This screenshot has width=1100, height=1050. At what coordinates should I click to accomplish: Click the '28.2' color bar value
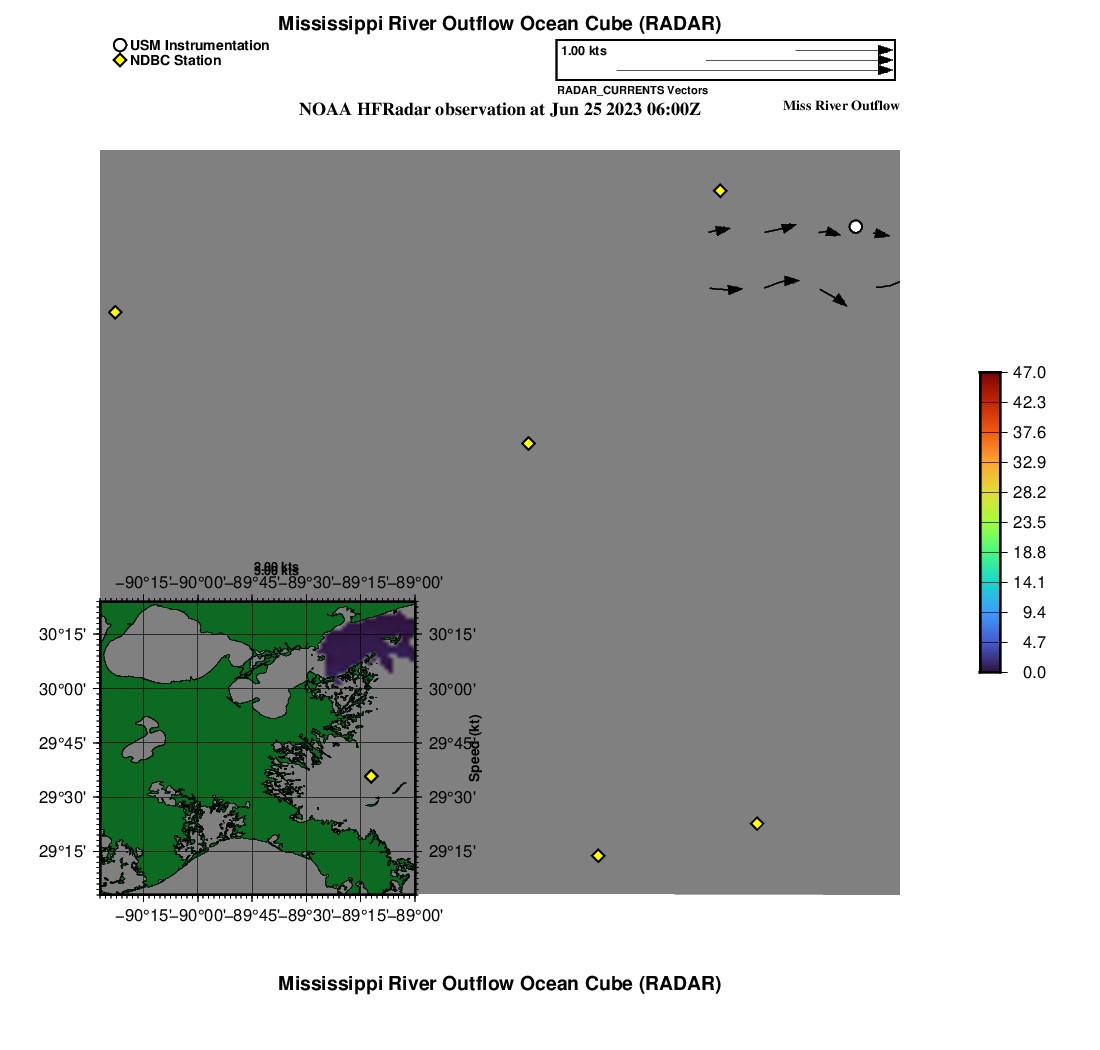(1029, 492)
